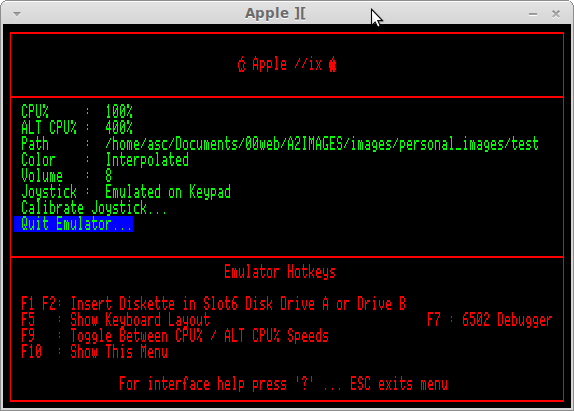
Task: Select the Path setting line
Action: pos(280,144)
